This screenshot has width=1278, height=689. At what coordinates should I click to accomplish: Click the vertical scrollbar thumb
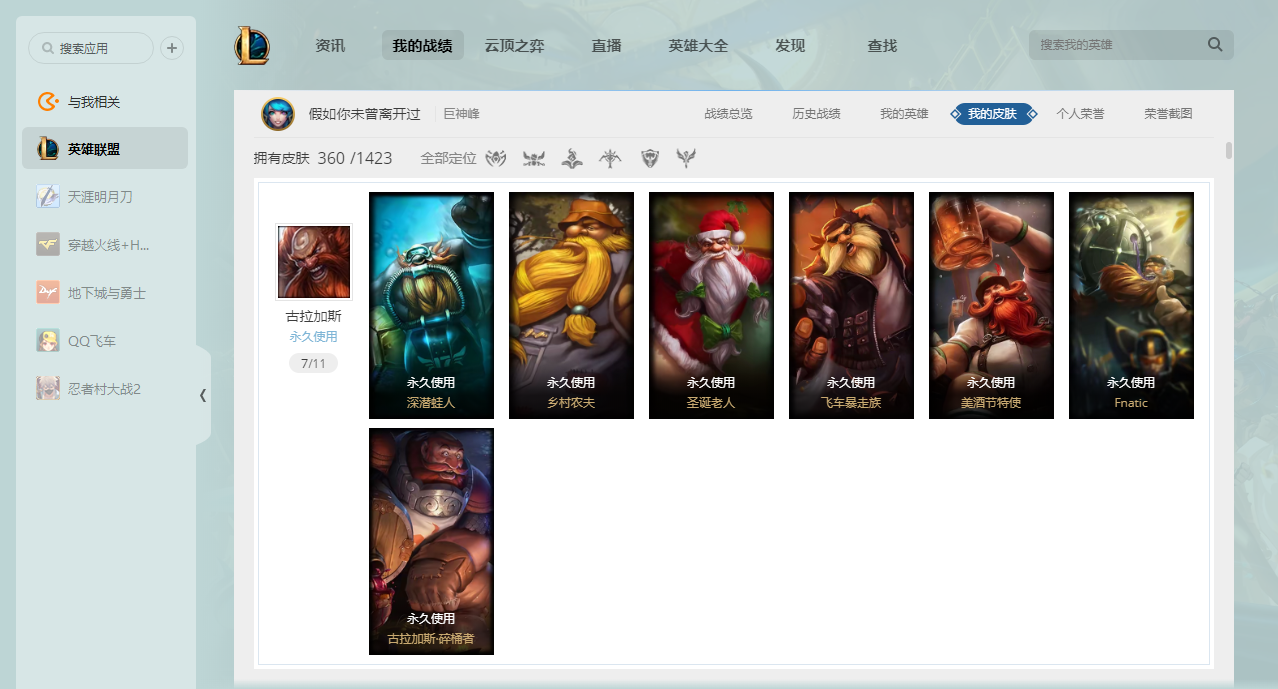[x=1229, y=151]
